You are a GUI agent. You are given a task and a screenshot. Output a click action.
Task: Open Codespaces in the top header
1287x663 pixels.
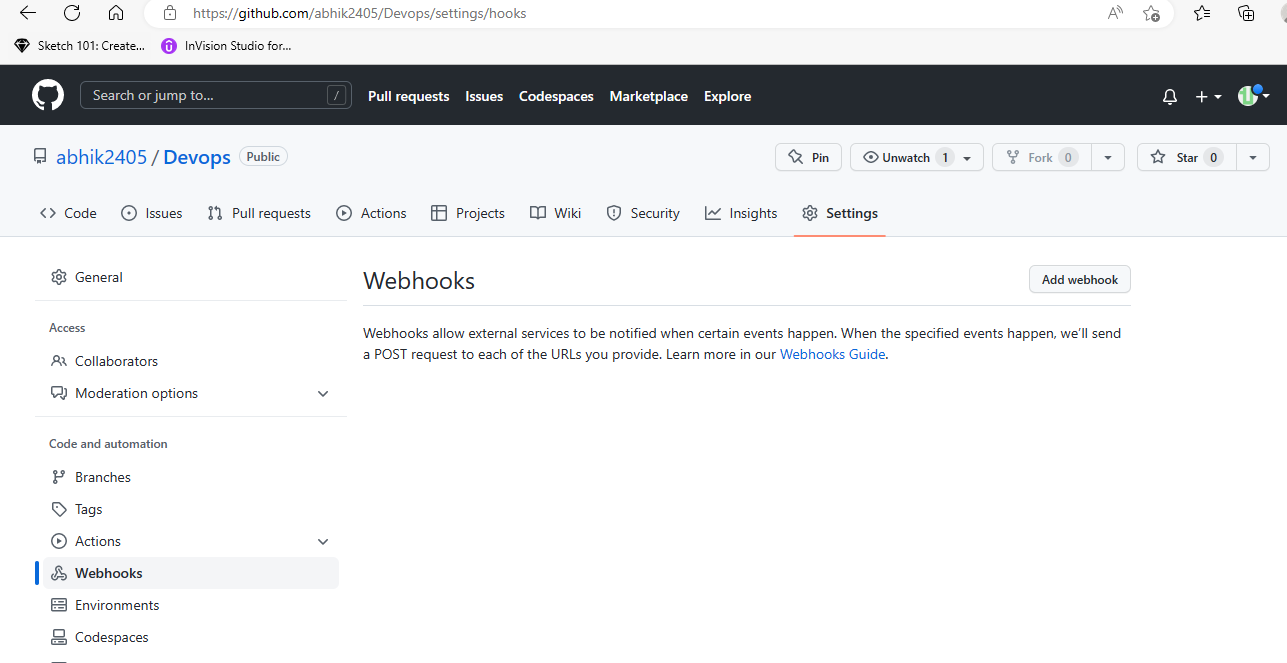tap(556, 96)
